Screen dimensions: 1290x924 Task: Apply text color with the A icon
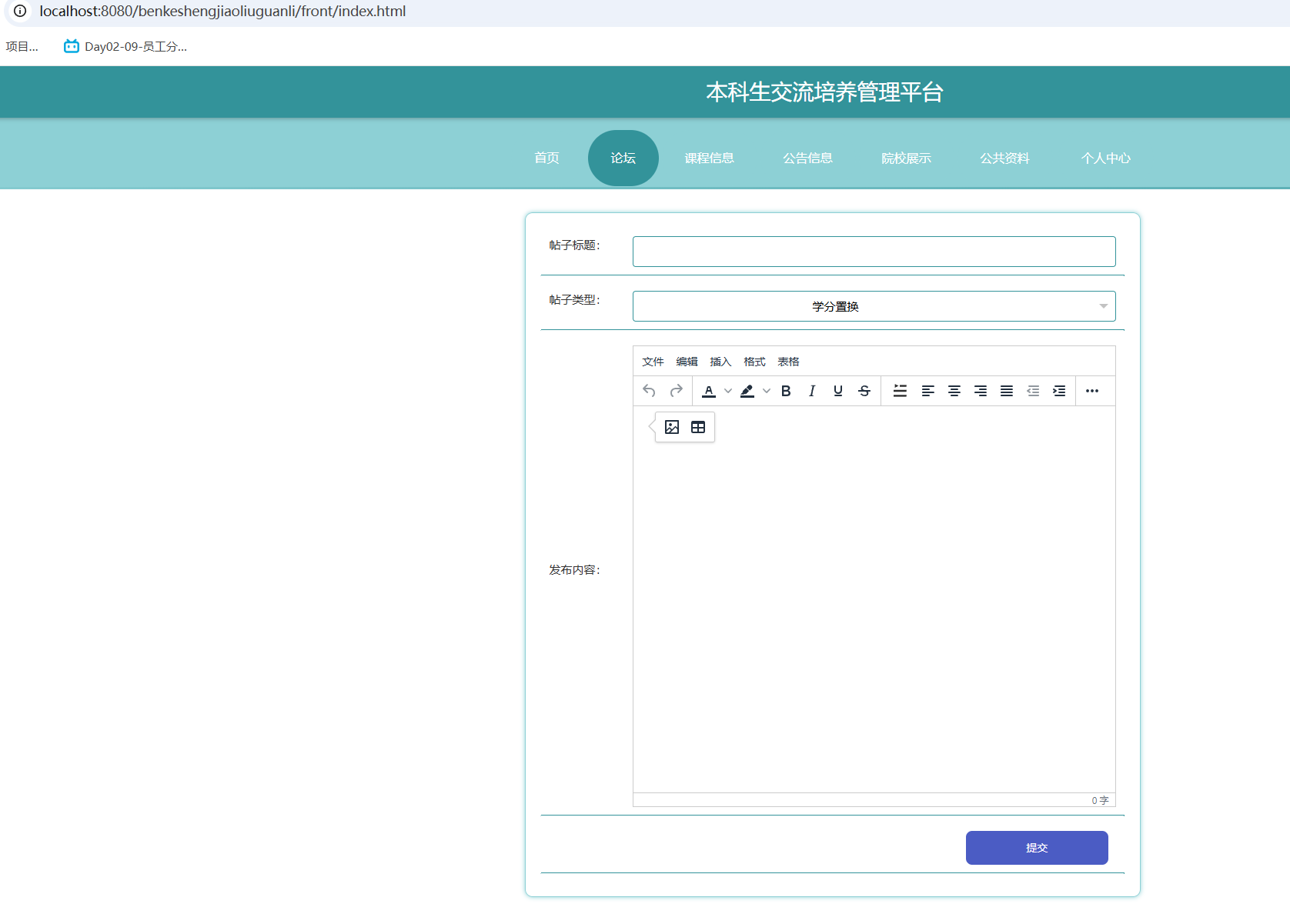[x=709, y=391]
